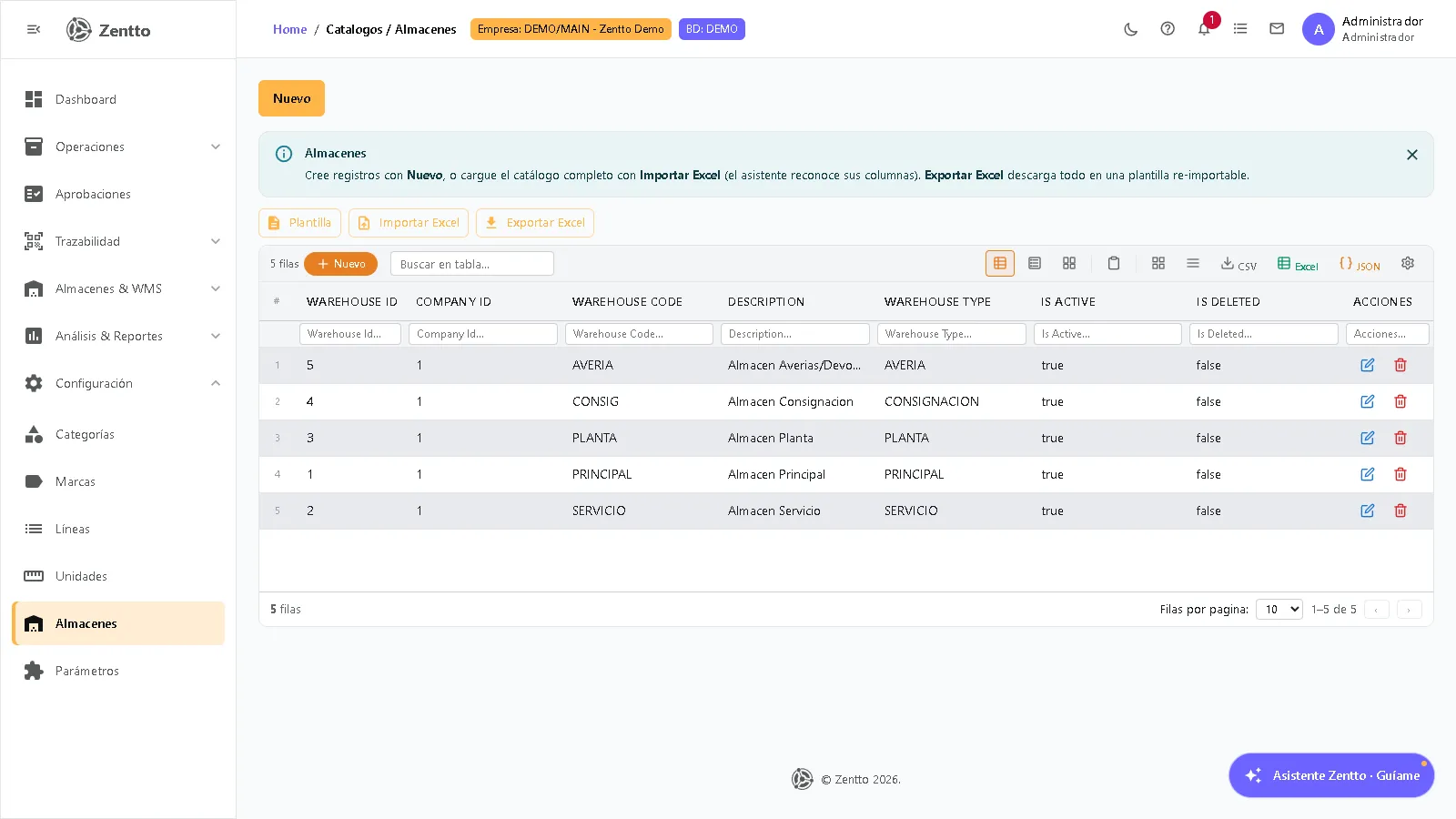Click the BD: DEMO badge
Image resolution: width=1456 pixels, height=819 pixels.
coord(712,29)
